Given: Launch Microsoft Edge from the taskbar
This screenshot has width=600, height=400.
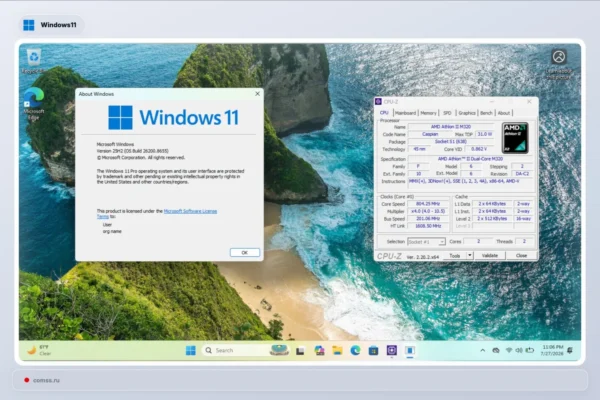Looking at the screenshot, I should (355, 351).
